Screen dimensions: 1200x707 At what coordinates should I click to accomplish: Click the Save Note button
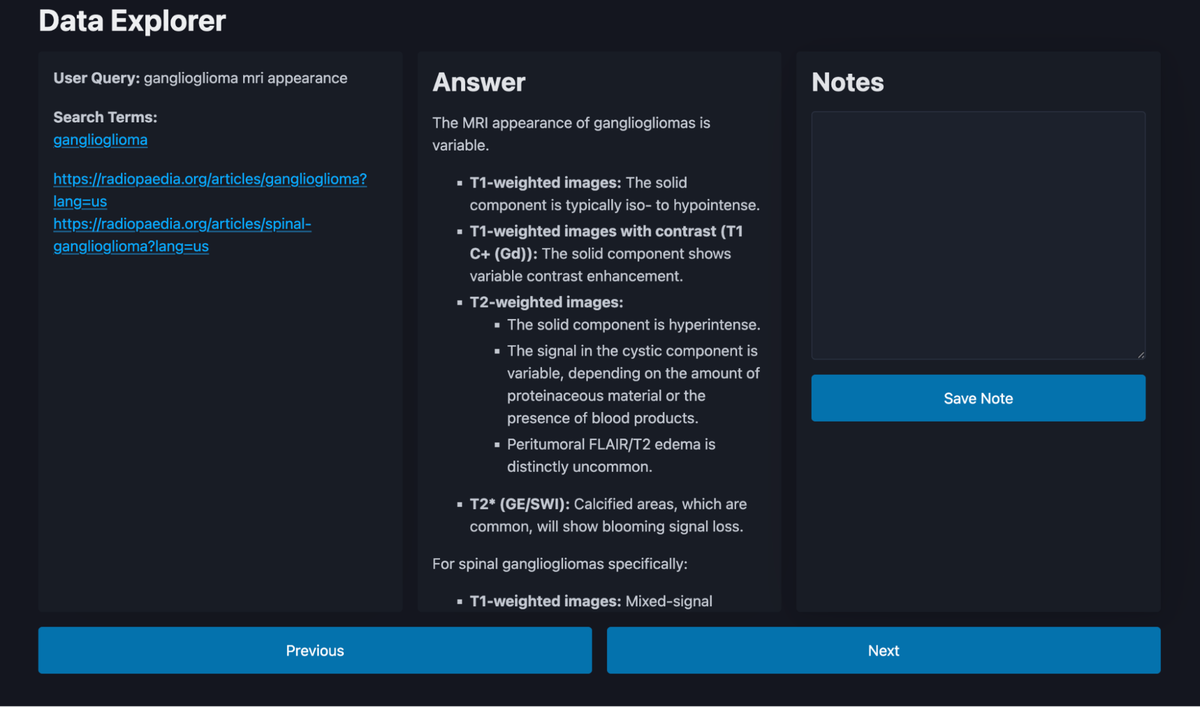[x=977, y=398]
